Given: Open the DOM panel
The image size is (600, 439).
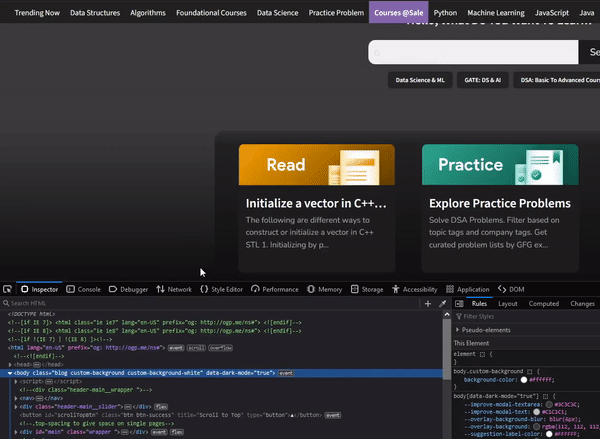Looking at the screenshot, I should coord(511,289).
